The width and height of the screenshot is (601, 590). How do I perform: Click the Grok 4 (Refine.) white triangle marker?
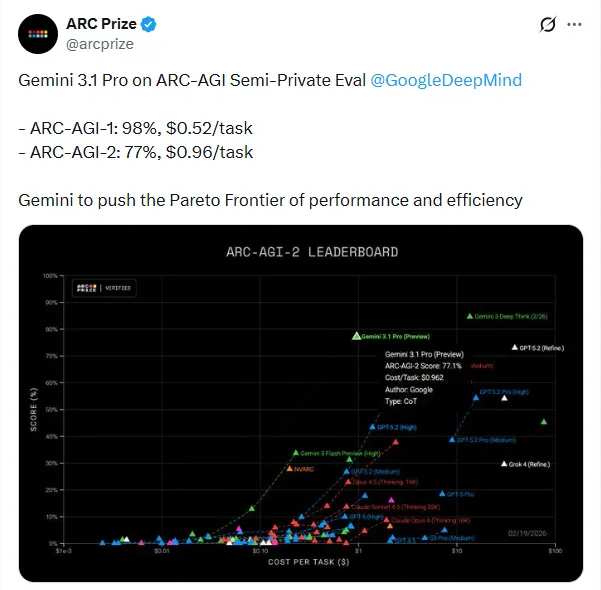(x=504, y=463)
